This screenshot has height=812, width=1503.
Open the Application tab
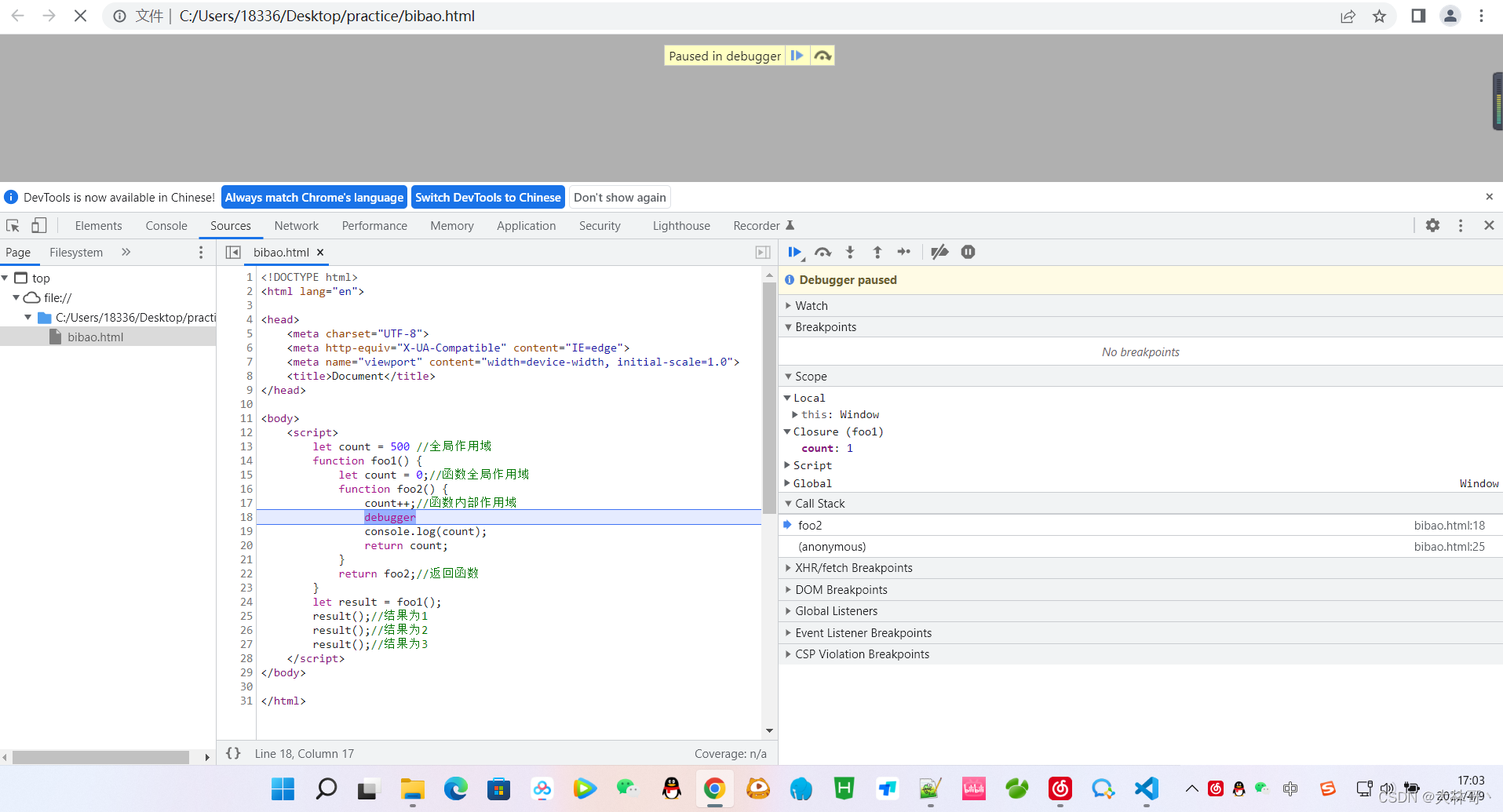coord(526,226)
